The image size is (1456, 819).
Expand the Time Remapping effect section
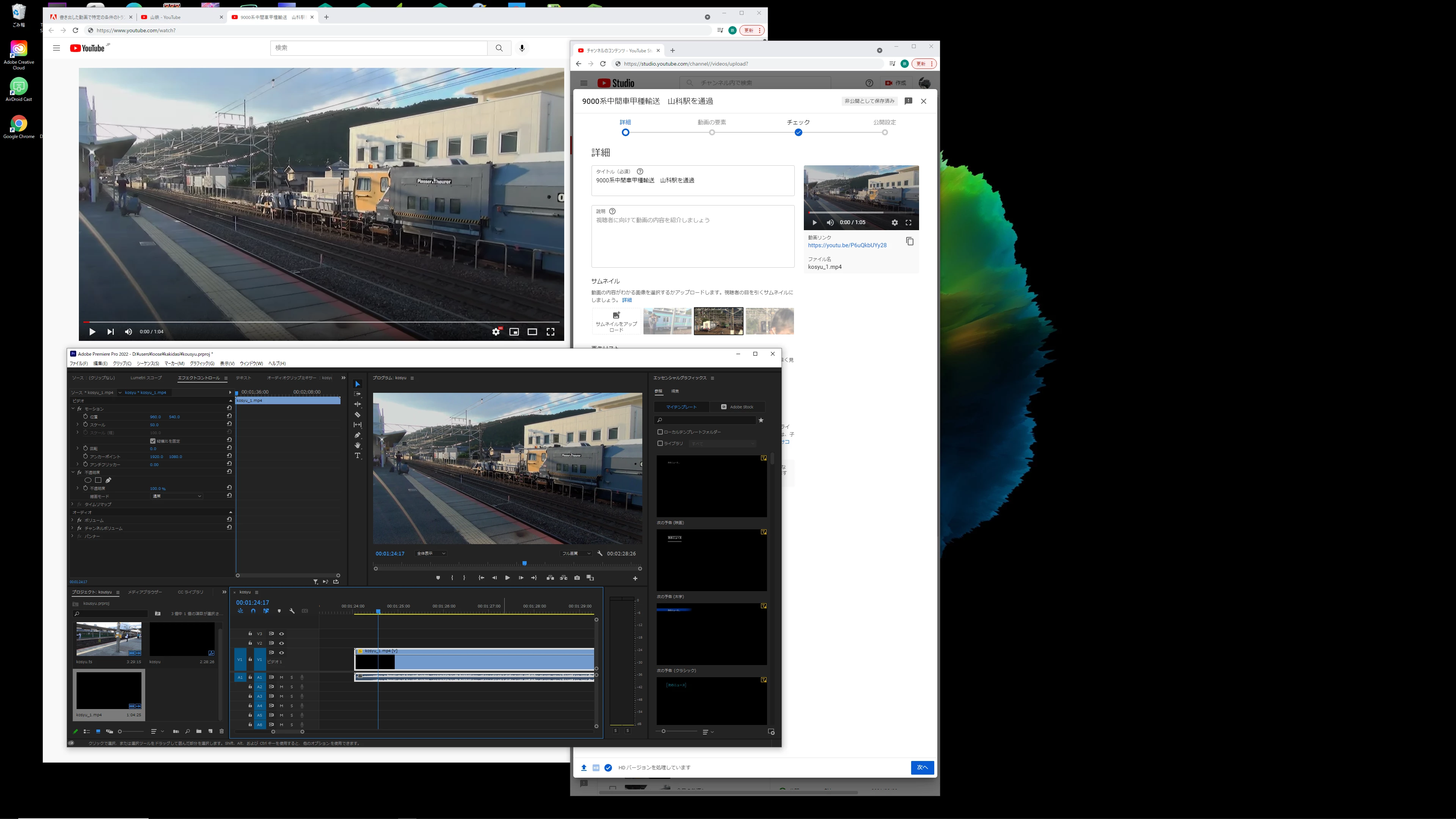coord(72,504)
